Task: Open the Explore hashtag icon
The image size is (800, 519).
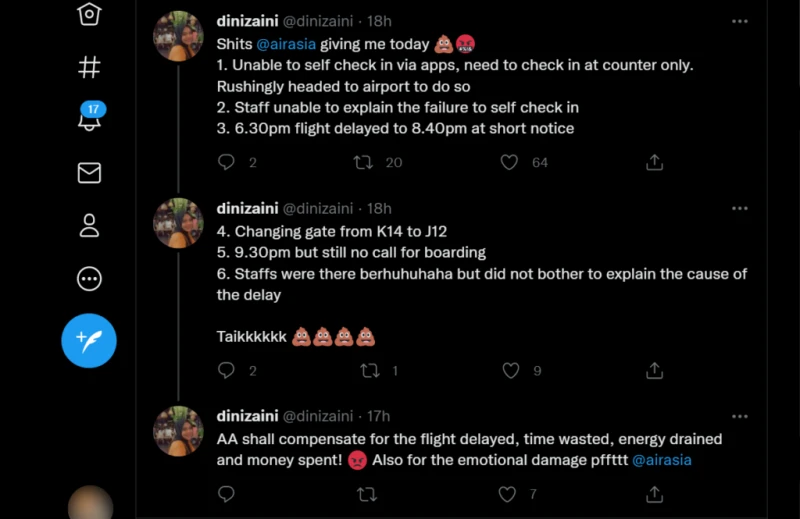Action: pos(89,67)
